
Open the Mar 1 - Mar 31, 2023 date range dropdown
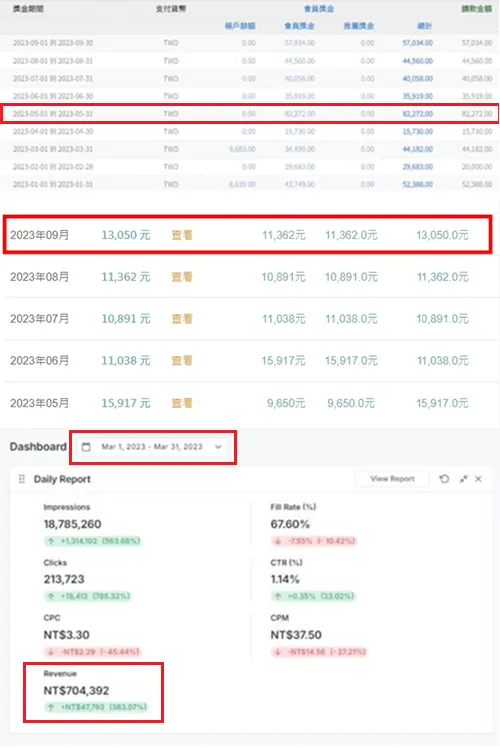tap(153, 447)
